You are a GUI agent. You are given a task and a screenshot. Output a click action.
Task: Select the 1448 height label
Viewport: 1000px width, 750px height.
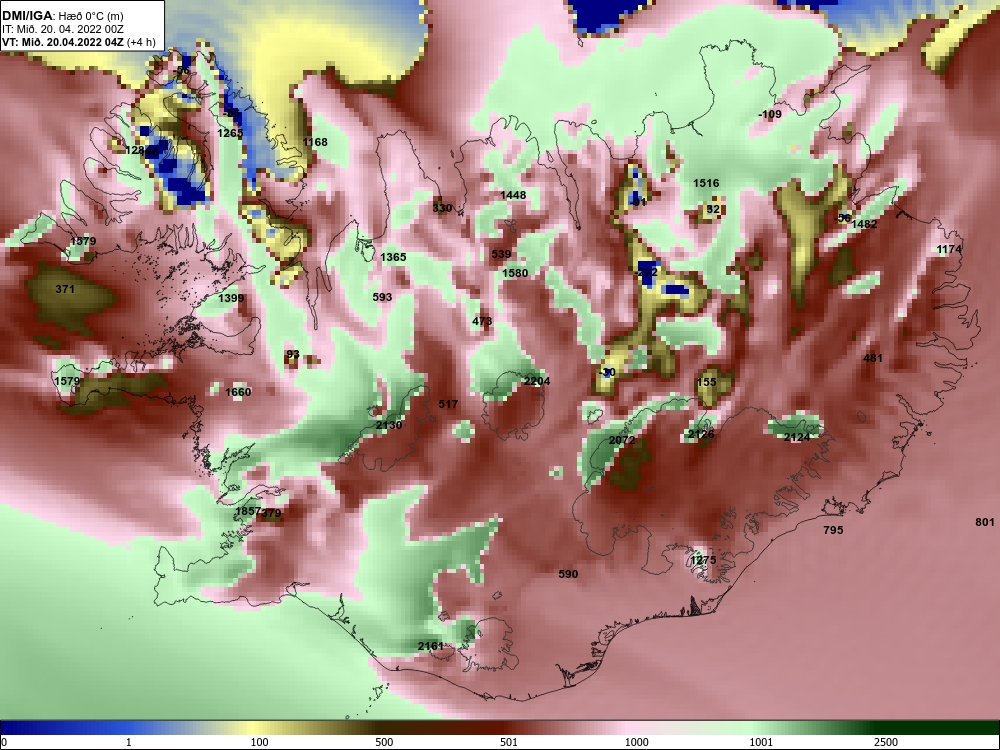(513, 195)
